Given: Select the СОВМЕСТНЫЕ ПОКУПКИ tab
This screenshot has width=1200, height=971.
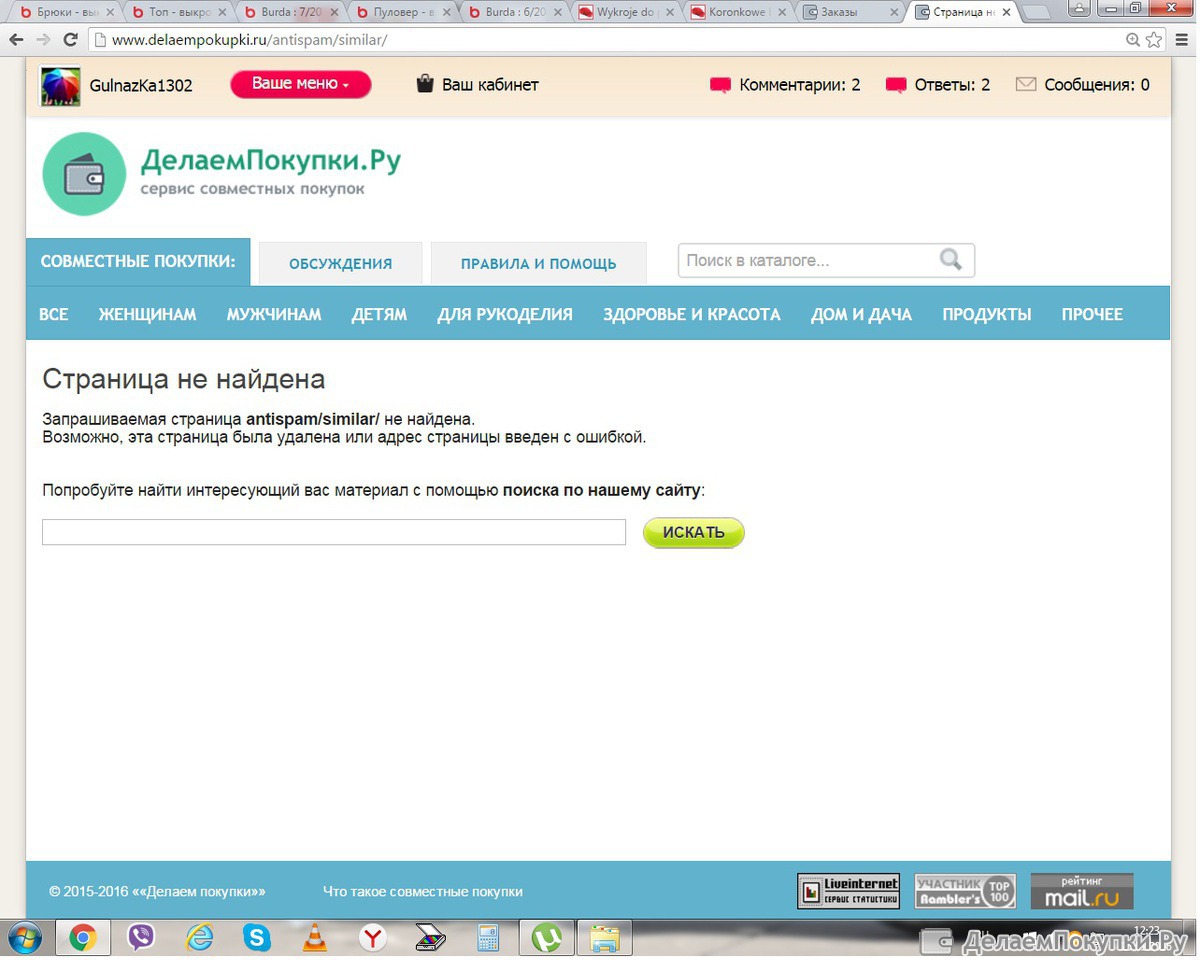Looking at the screenshot, I should click(x=138, y=262).
